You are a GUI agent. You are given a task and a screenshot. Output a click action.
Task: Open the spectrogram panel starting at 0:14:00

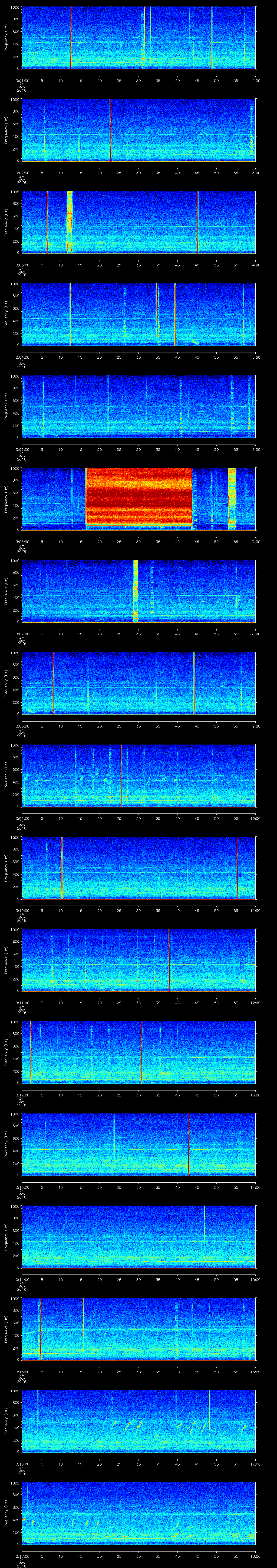pyautogui.click(x=138, y=1237)
